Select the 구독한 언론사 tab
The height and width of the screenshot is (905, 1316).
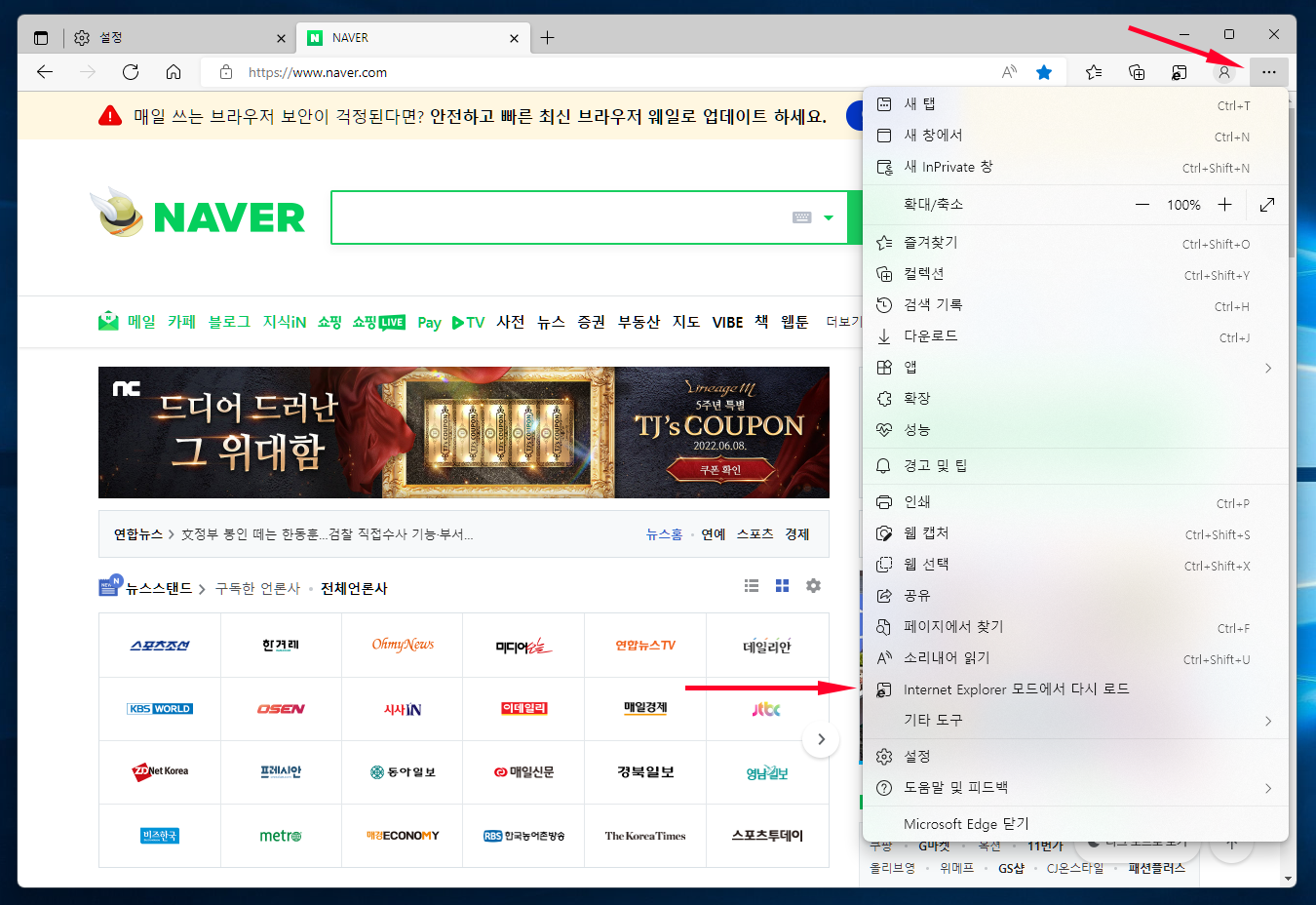click(x=257, y=589)
